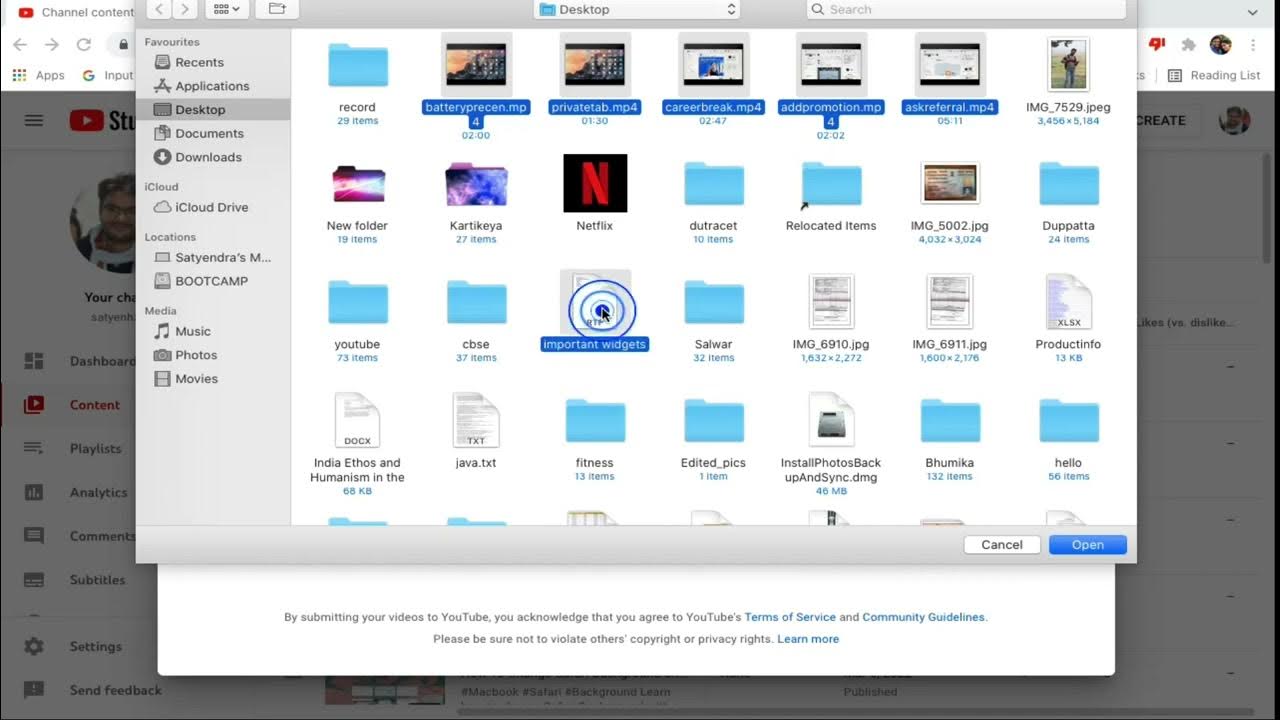Open the Desktop location dropdown
This screenshot has height=720, width=1280.
click(637, 9)
